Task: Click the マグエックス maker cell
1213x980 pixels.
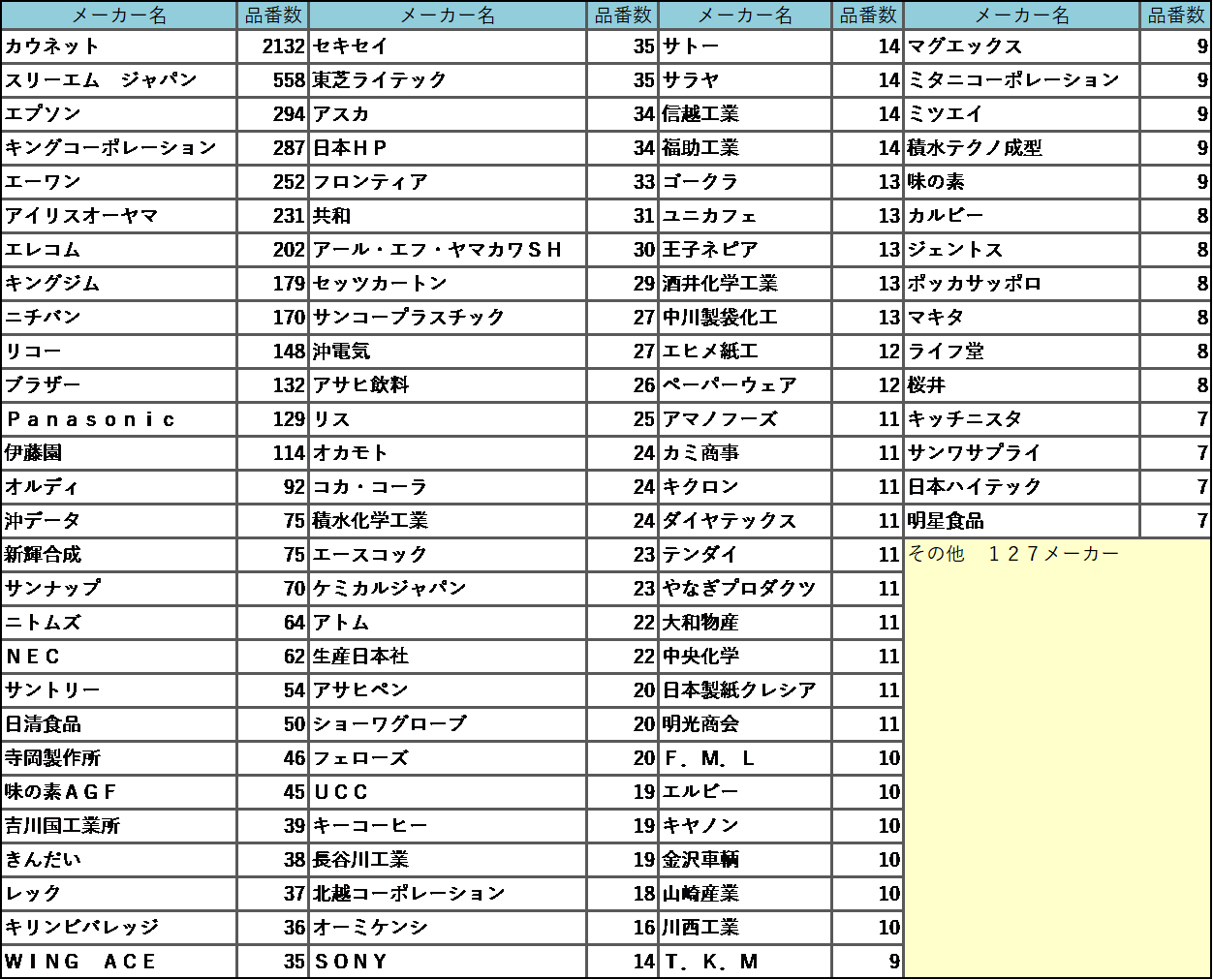Action: coord(1022,46)
